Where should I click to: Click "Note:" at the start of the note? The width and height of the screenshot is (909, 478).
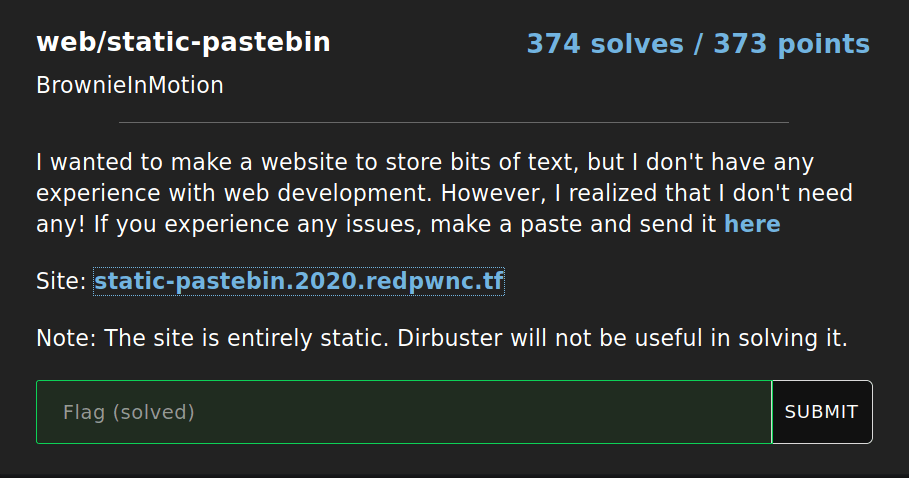(x=66, y=338)
